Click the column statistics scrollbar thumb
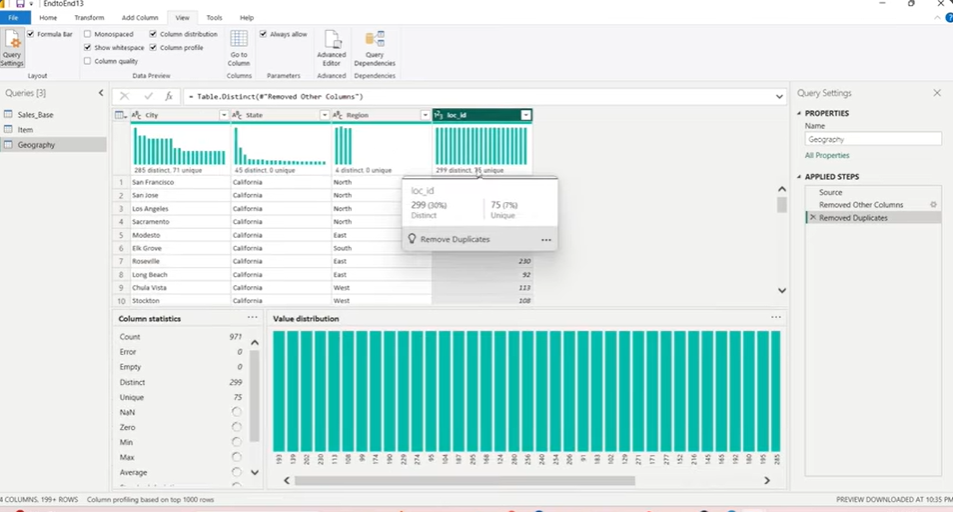The width and height of the screenshot is (953, 512). 255,395
